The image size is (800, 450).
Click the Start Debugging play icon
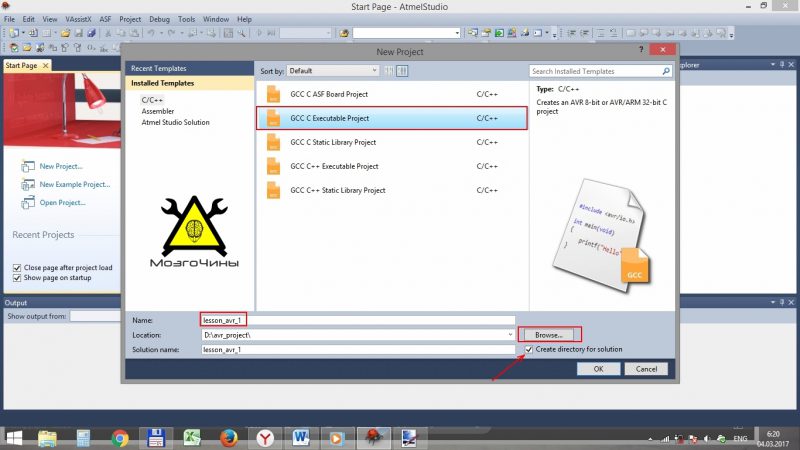(259, 33)
